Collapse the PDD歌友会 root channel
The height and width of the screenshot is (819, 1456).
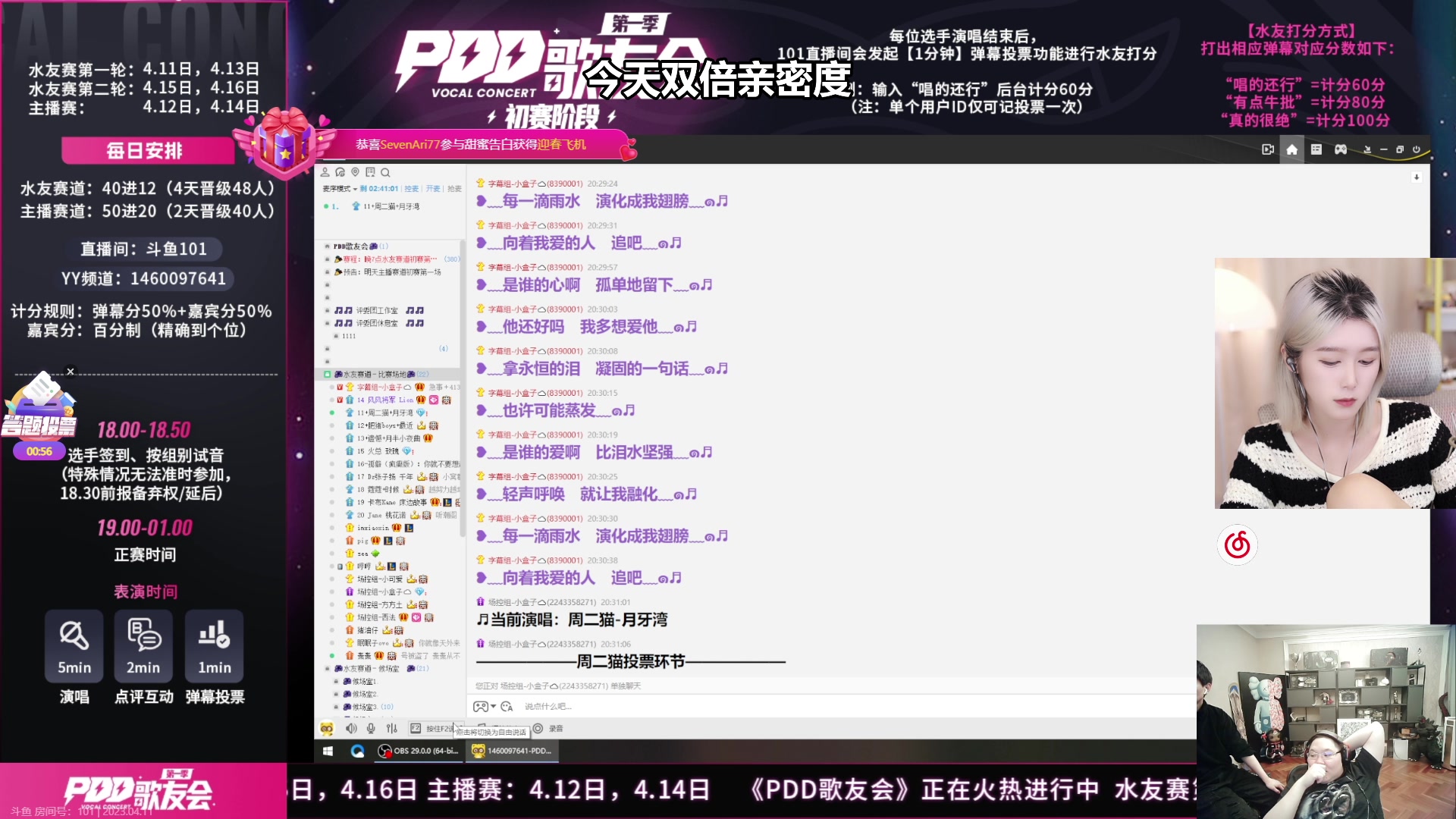[327, 246]
